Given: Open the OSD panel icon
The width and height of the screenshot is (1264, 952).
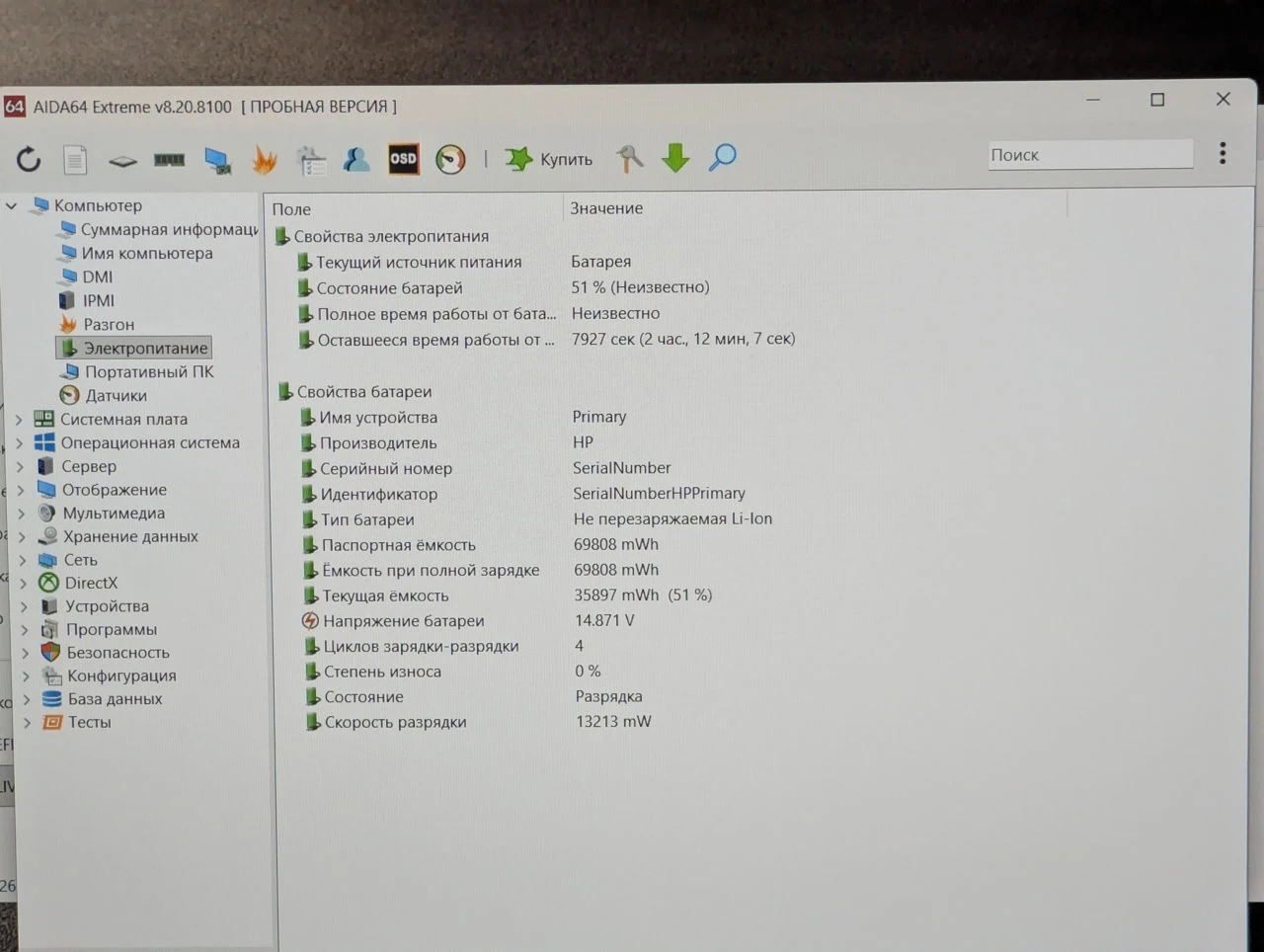Looking at the screenshot, I should [x=403, y=158].
